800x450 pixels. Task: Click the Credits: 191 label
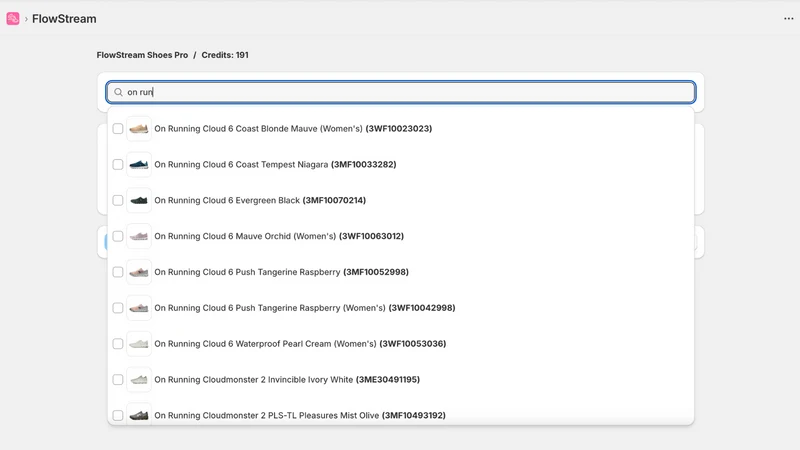pyautogui.click(x=225, y=55)
